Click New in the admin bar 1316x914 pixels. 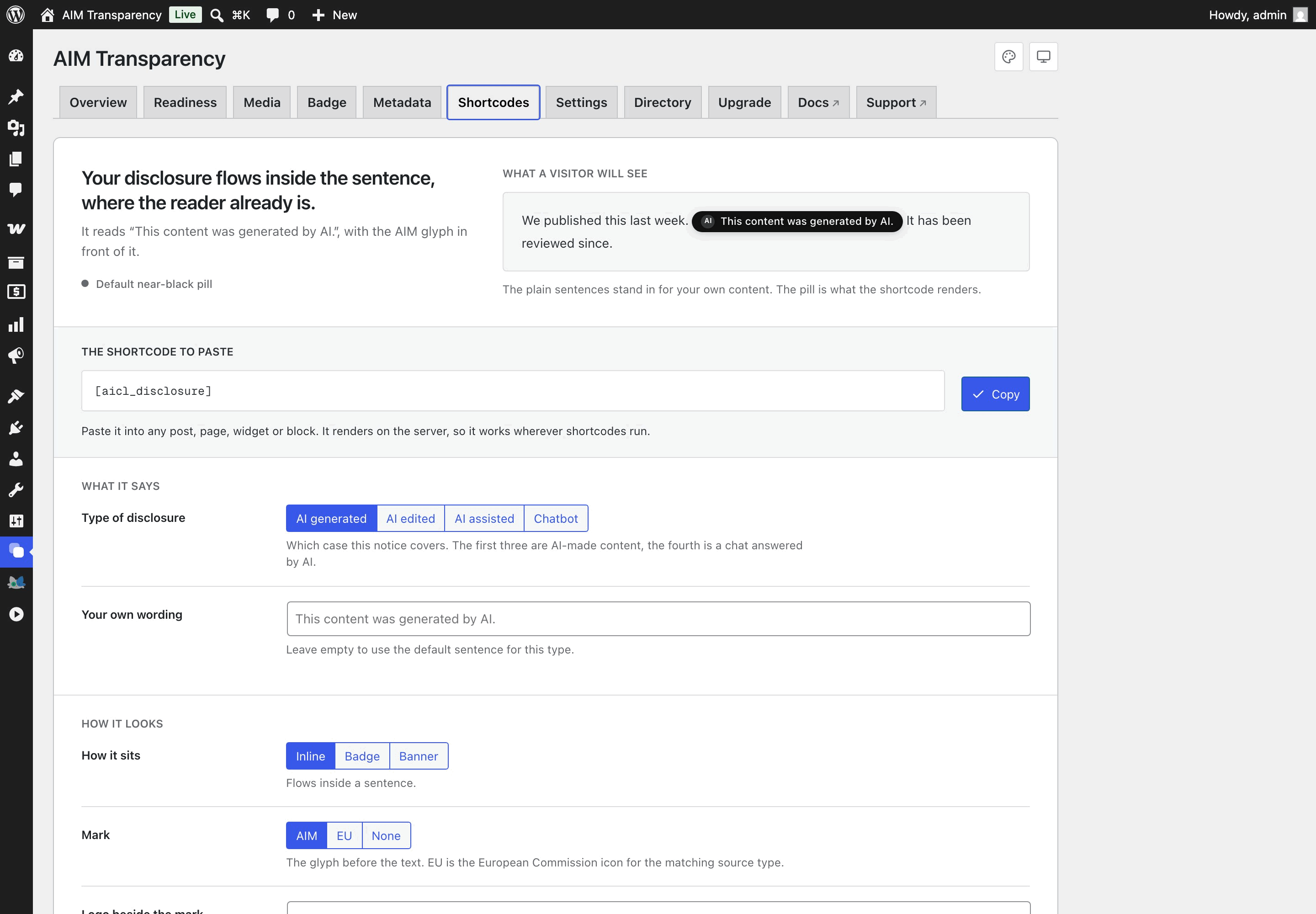point(345,15)
